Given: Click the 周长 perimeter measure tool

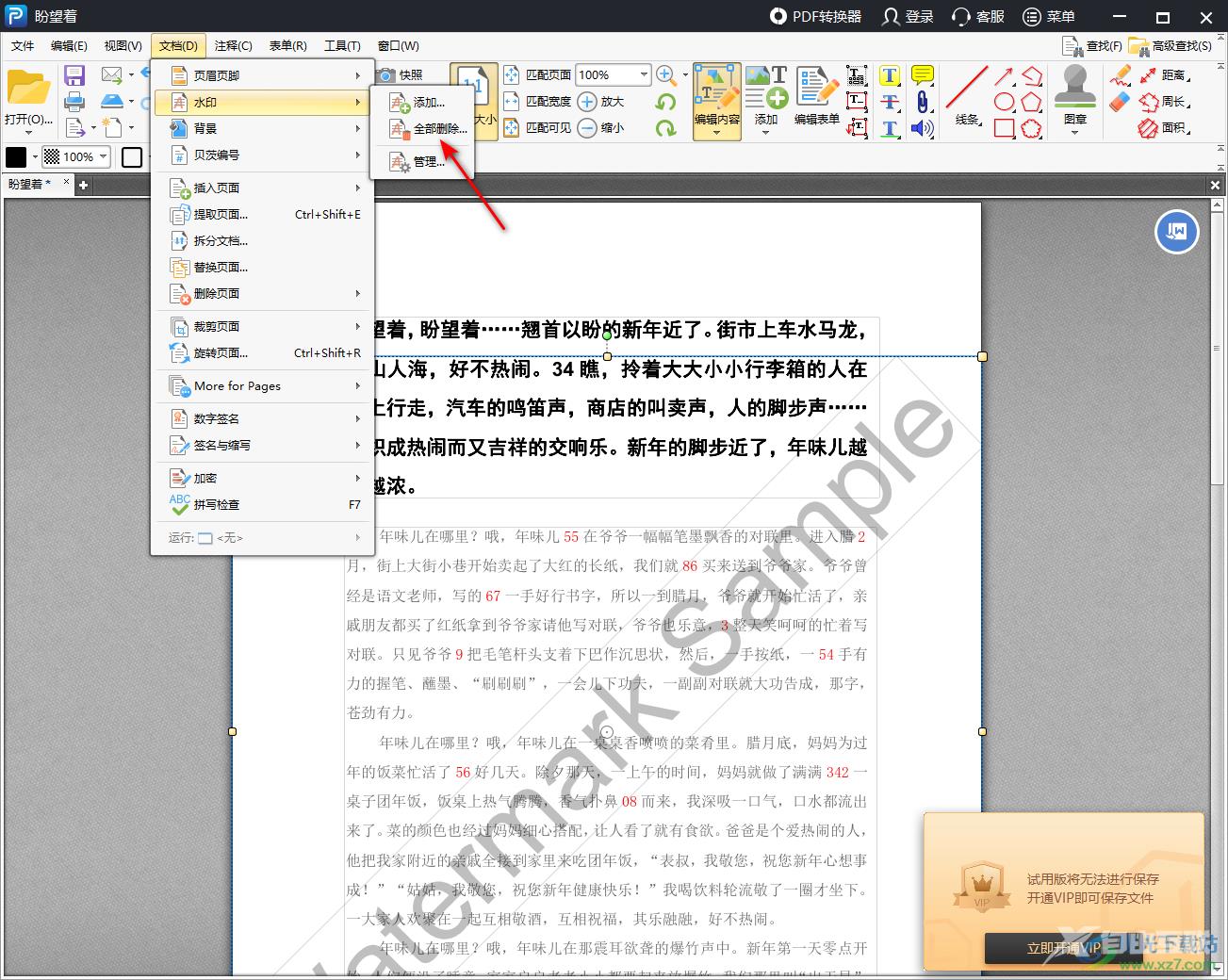Looking at the screenshot, I should pyautogui.click(x=1163, y=102).
